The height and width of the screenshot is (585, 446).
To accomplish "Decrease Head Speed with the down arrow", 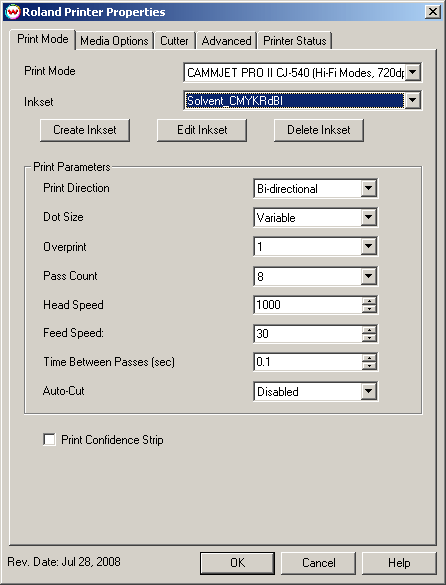I will tap(369, 309).
